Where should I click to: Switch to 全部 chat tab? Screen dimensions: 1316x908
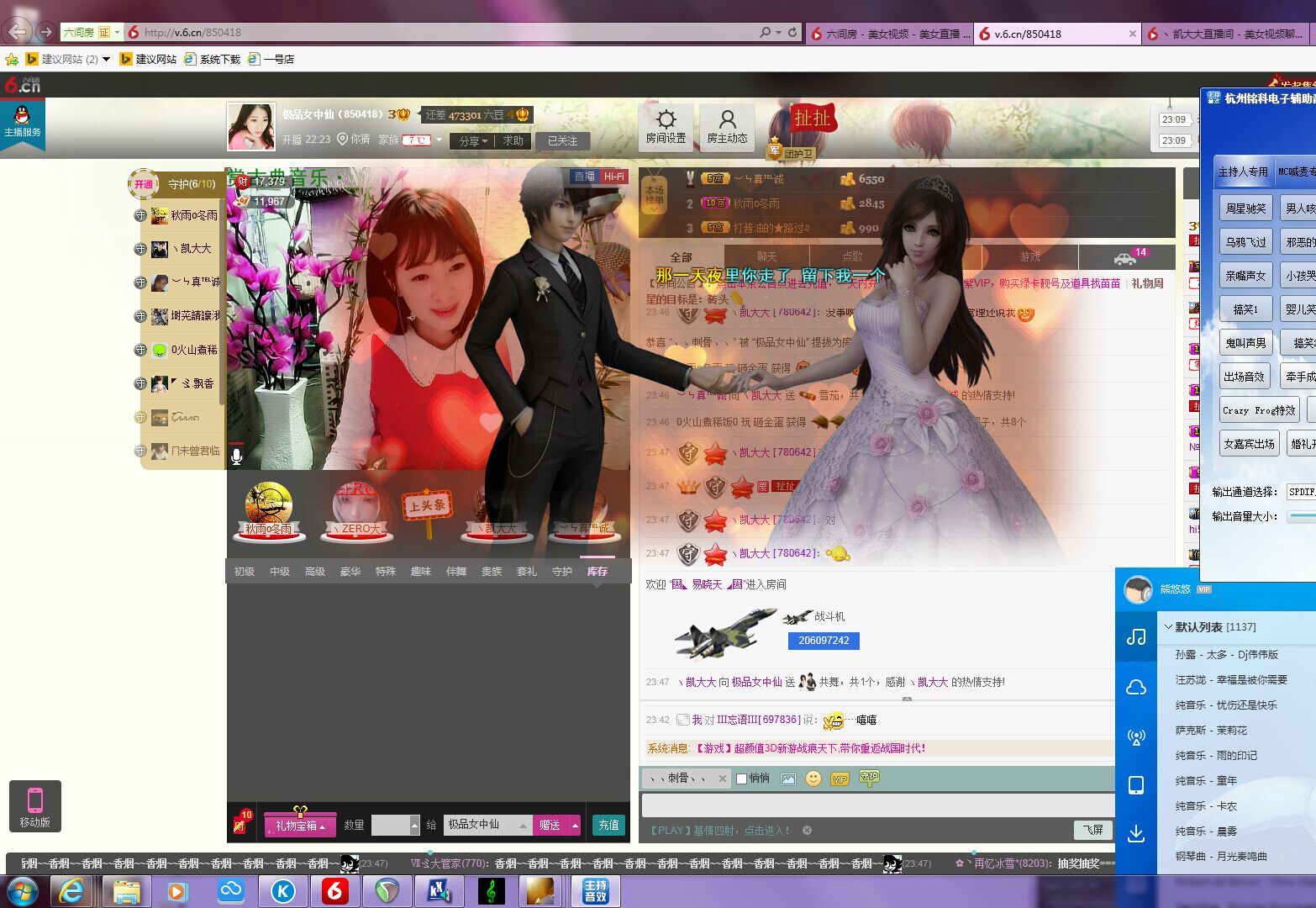point(682,256)
